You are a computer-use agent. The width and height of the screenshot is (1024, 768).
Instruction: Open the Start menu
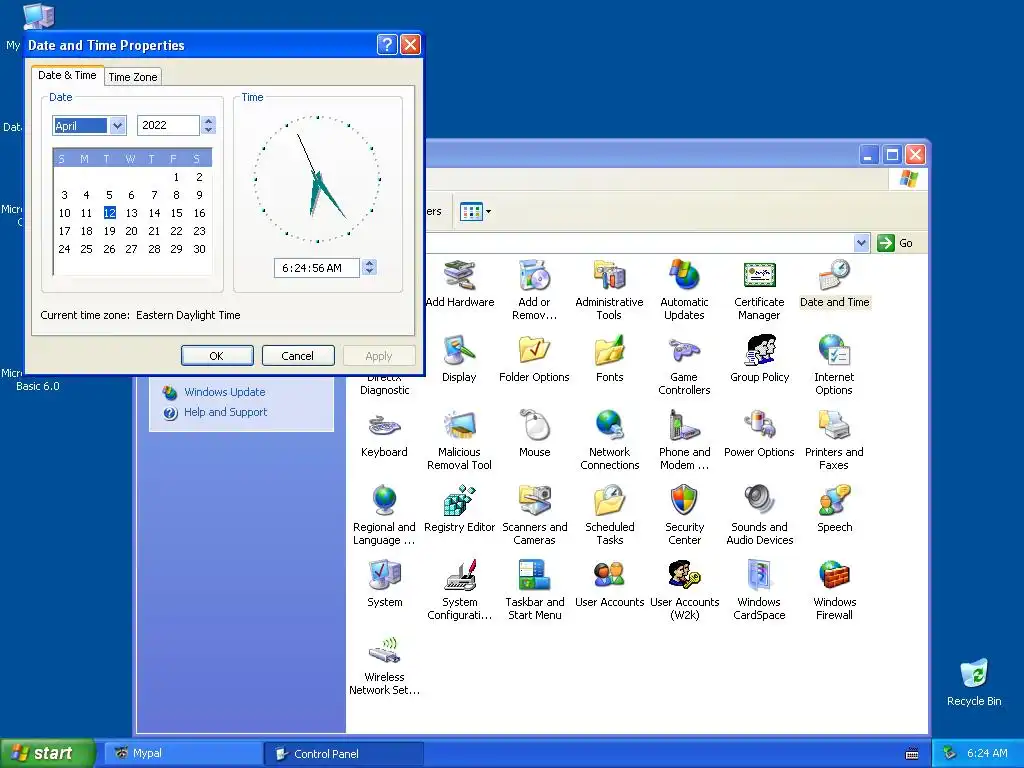tap(46, 753)
